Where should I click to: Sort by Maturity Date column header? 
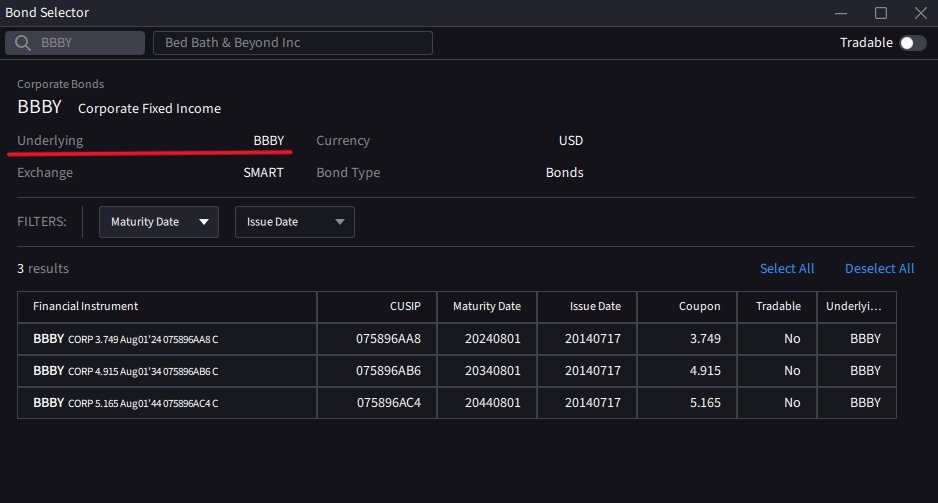point(487,307)
